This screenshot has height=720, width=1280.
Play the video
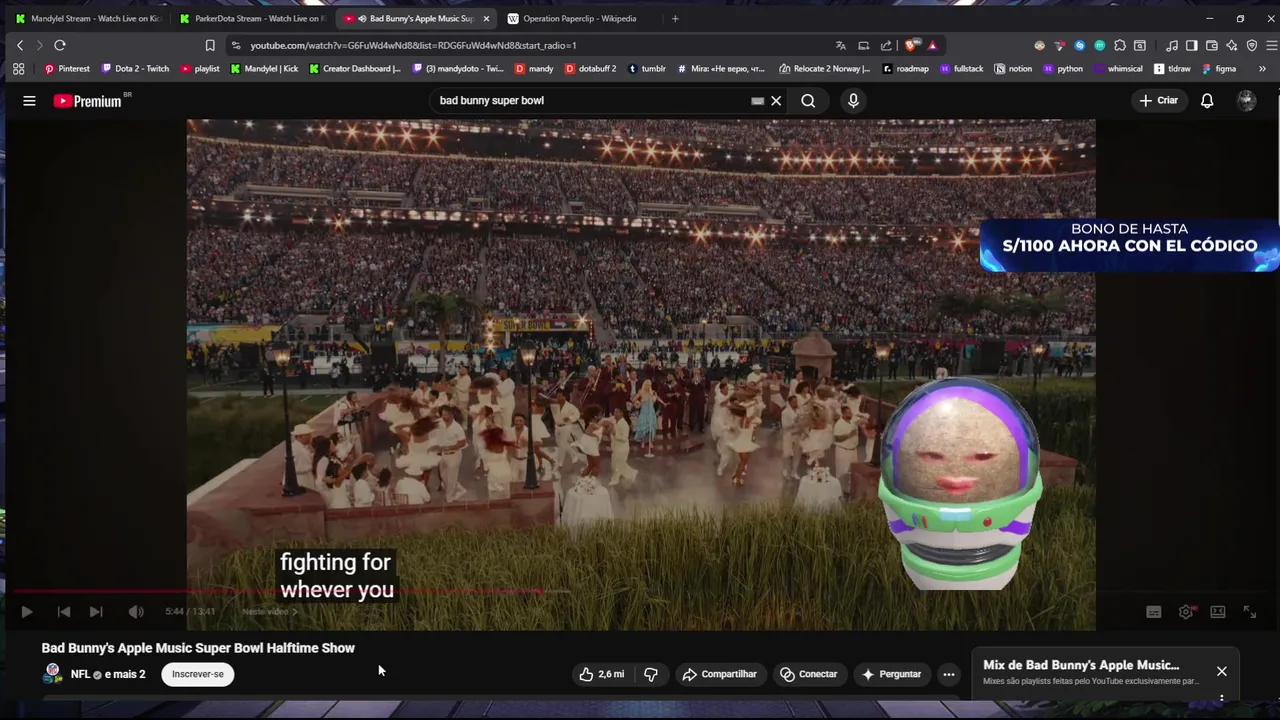(x=27, y=612)
